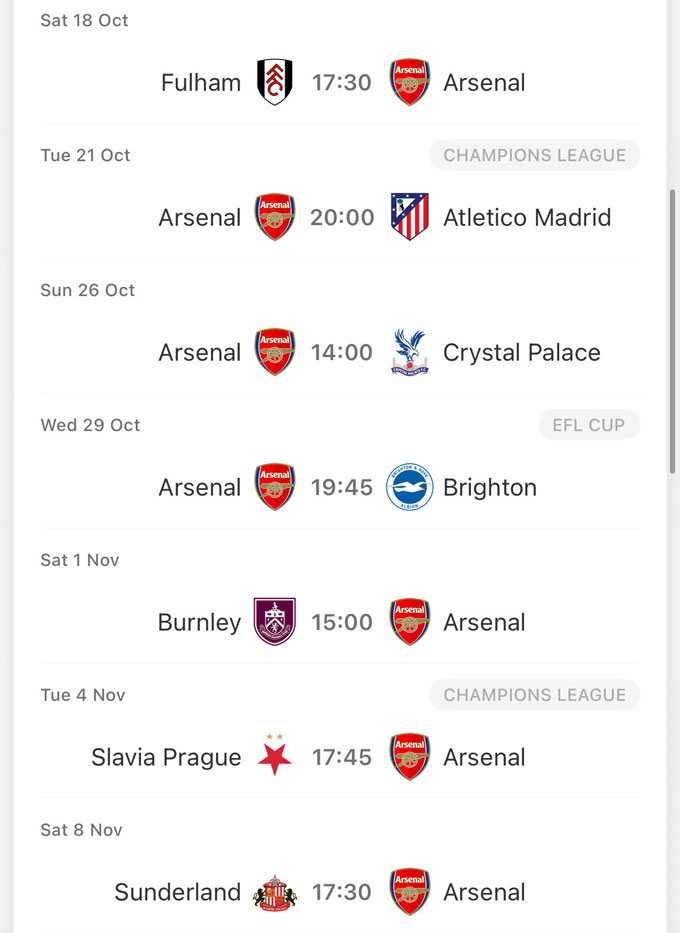680x933 pixels.
Task: Click the Fulham club crest
Action: tap(275, 82)
